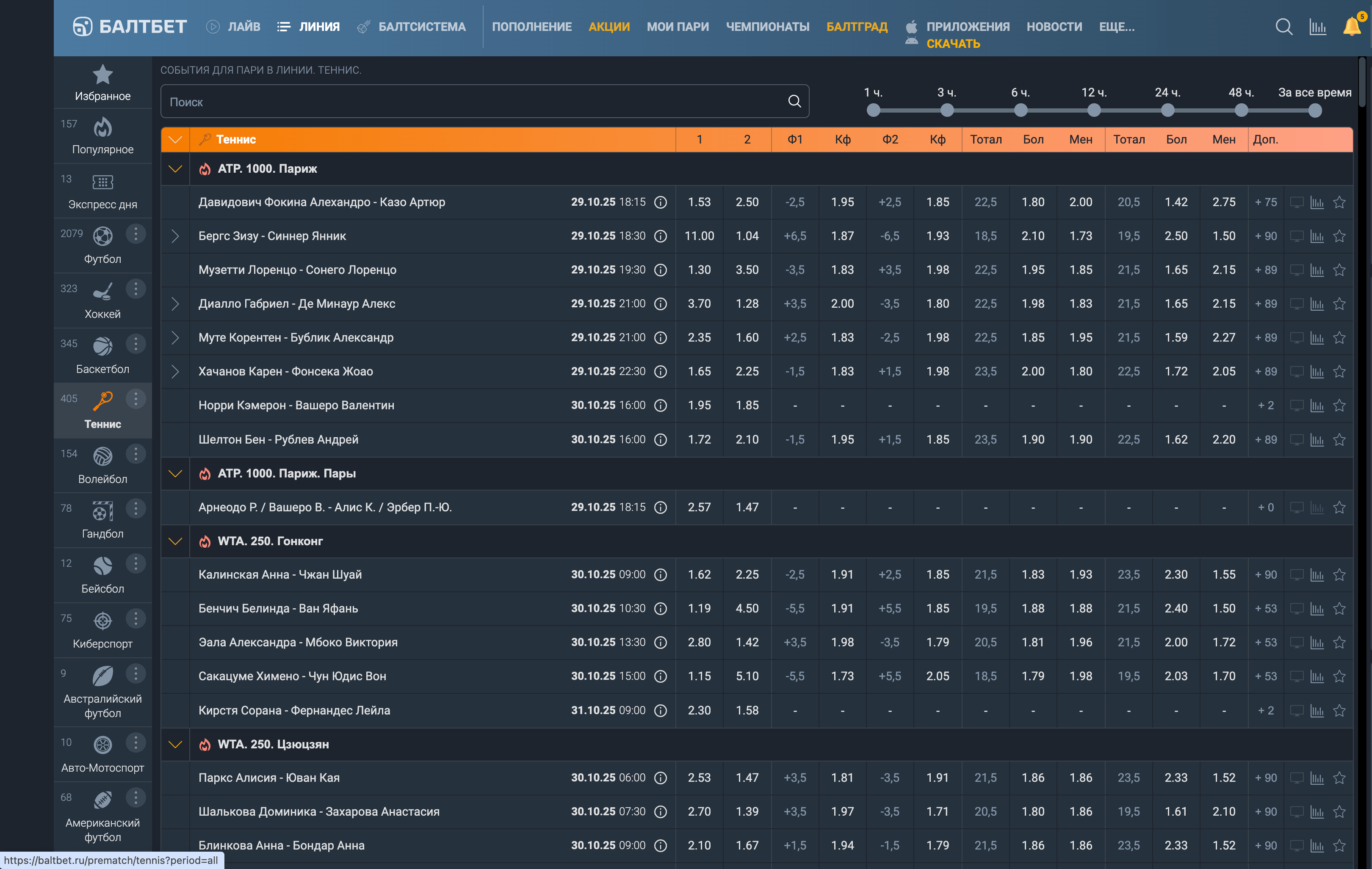Open the statistics chart icon in header
This screenshot has width=1372, height=869.
(1317, 27)
